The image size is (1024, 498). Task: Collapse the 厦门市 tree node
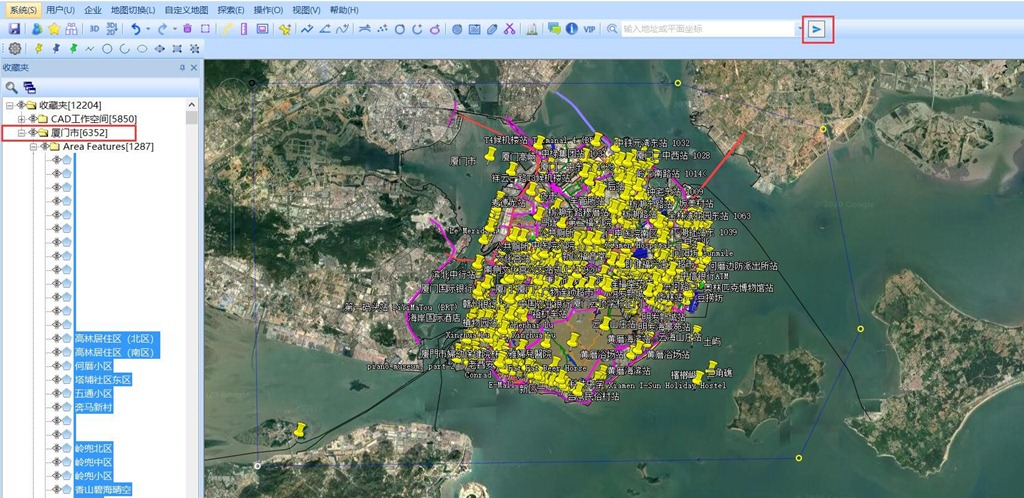(20, 133)
